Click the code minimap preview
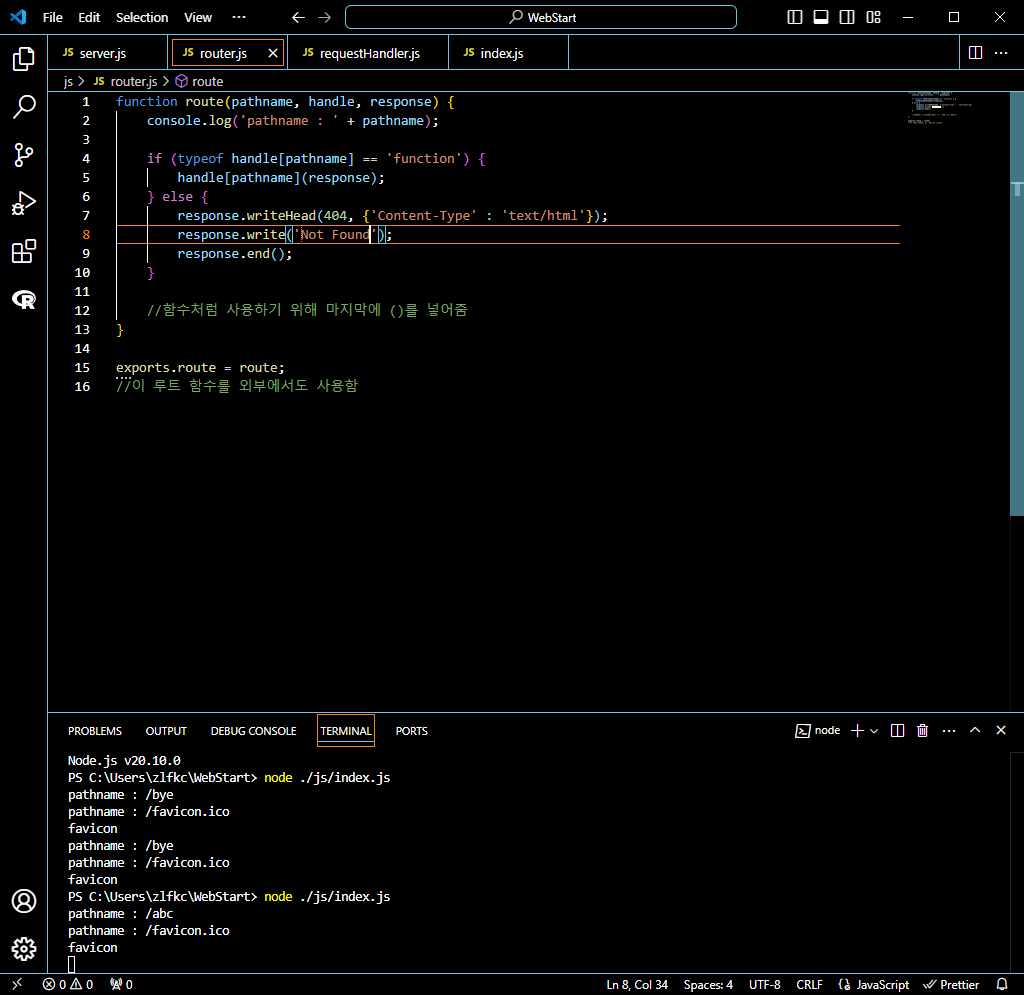 click(940, 108)
